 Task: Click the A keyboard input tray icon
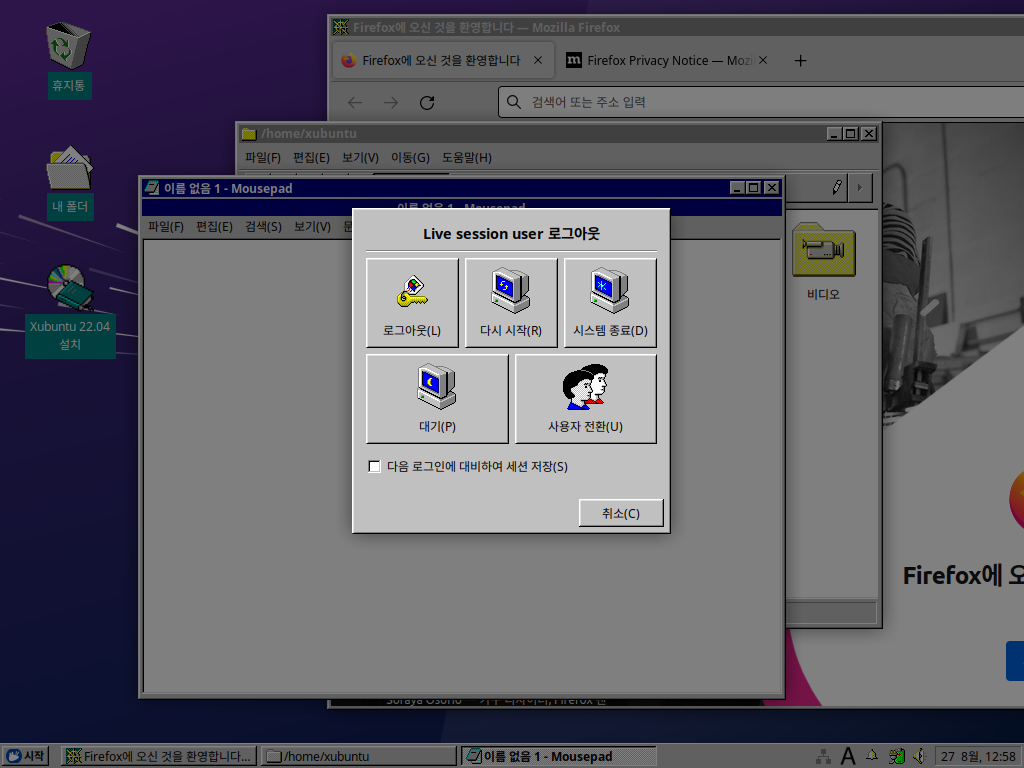point(848,756)
